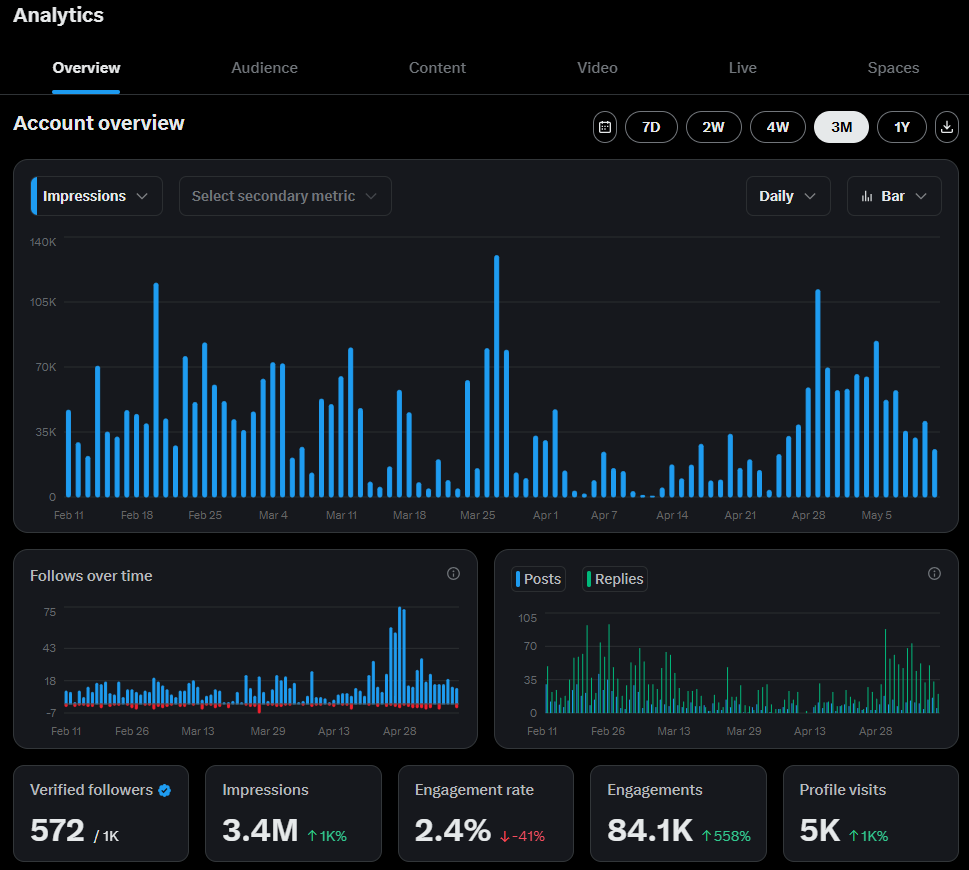Select the 4W time range
This screenshot has height=870, width=969.
tap(777, 127)
